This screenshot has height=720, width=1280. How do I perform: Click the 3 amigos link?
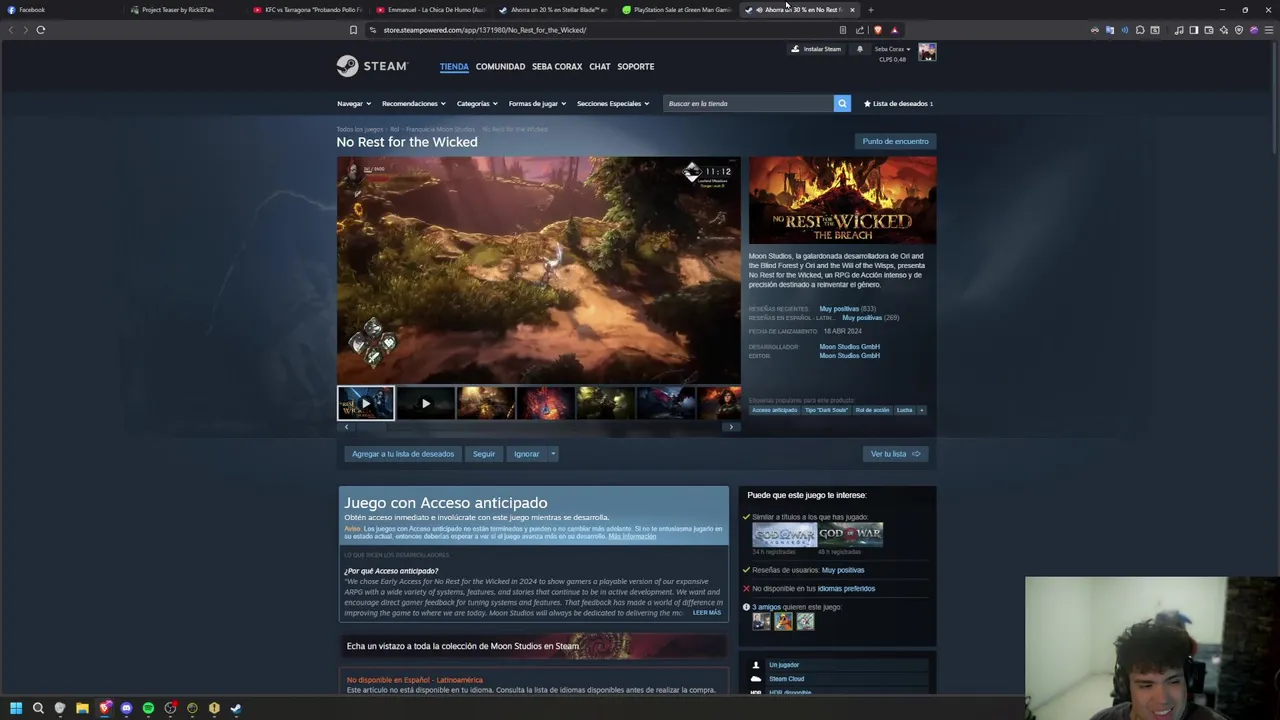[767, 607]
